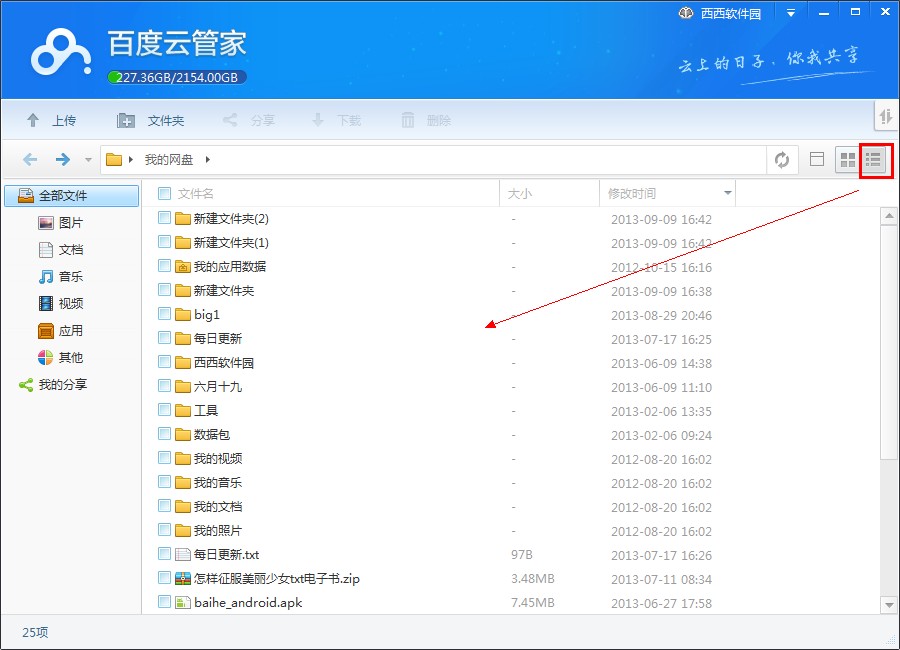900x650 pixels.
Task: Open the transfer list side panel icon
Action: 886,117
